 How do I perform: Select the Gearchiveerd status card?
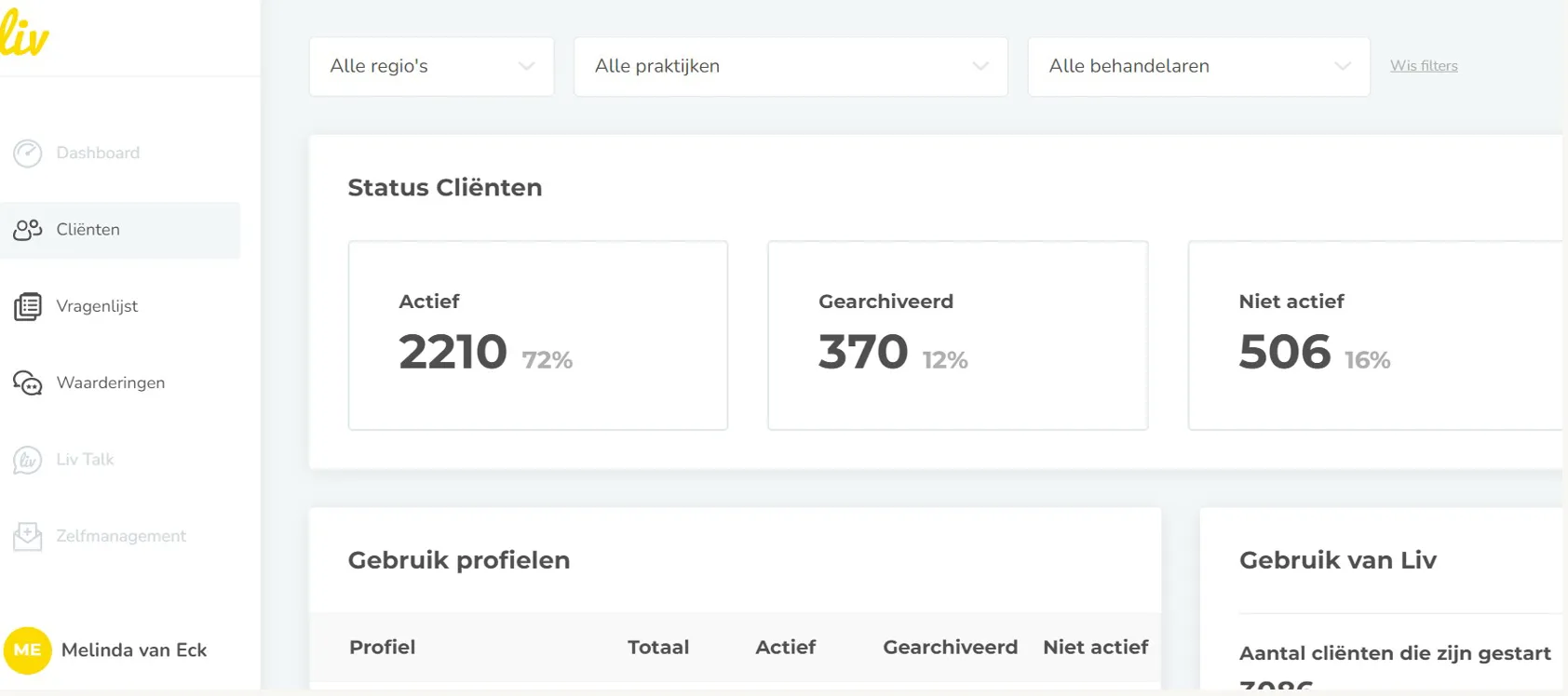click(957, 335)
